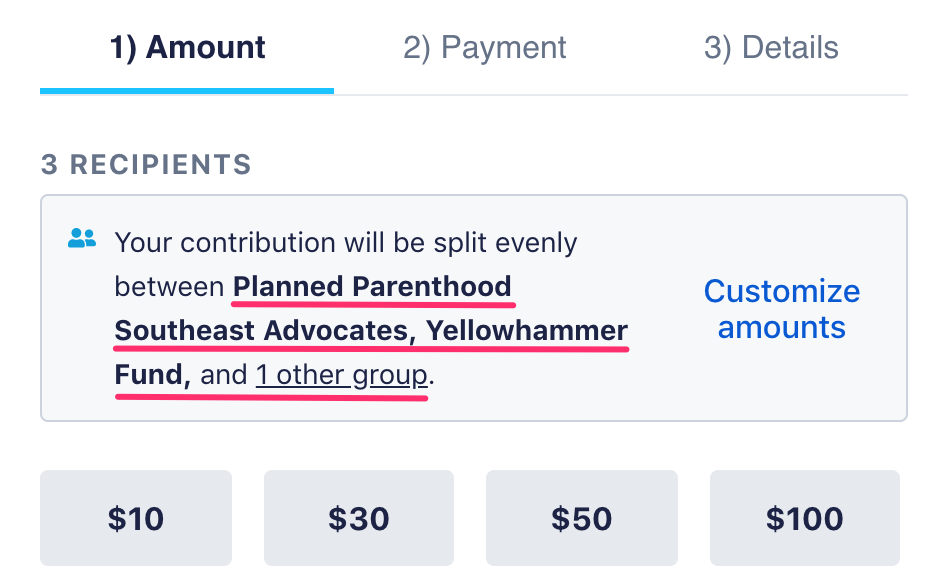
Task: Click the contribution split sentence start
Action: coord(345,242)
